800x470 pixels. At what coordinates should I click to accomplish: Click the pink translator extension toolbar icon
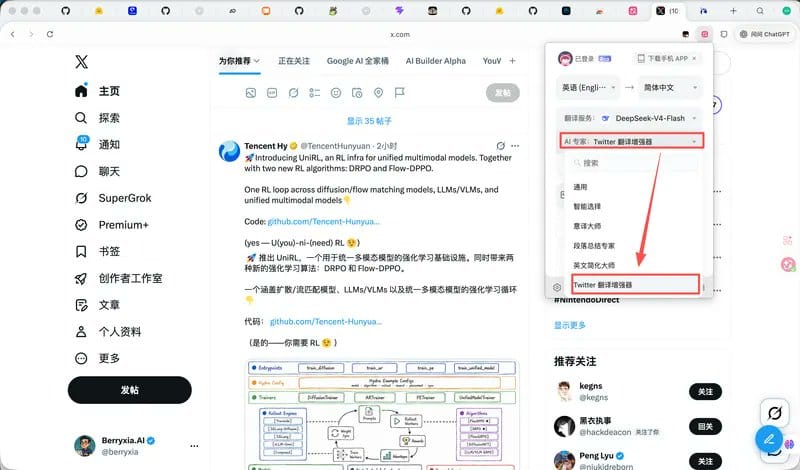point(705,34)
